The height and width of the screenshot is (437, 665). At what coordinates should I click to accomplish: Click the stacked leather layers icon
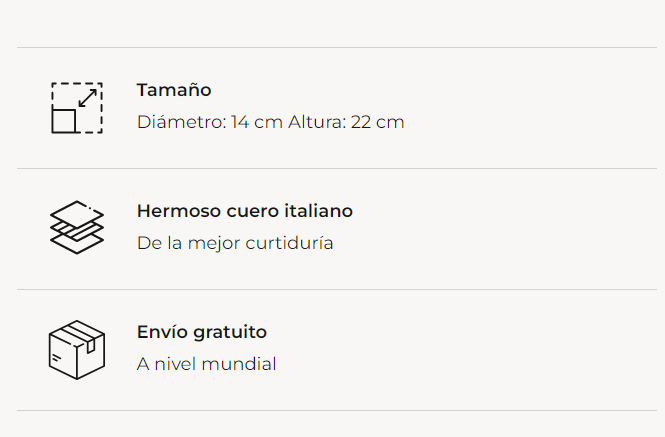coord(77,228)
